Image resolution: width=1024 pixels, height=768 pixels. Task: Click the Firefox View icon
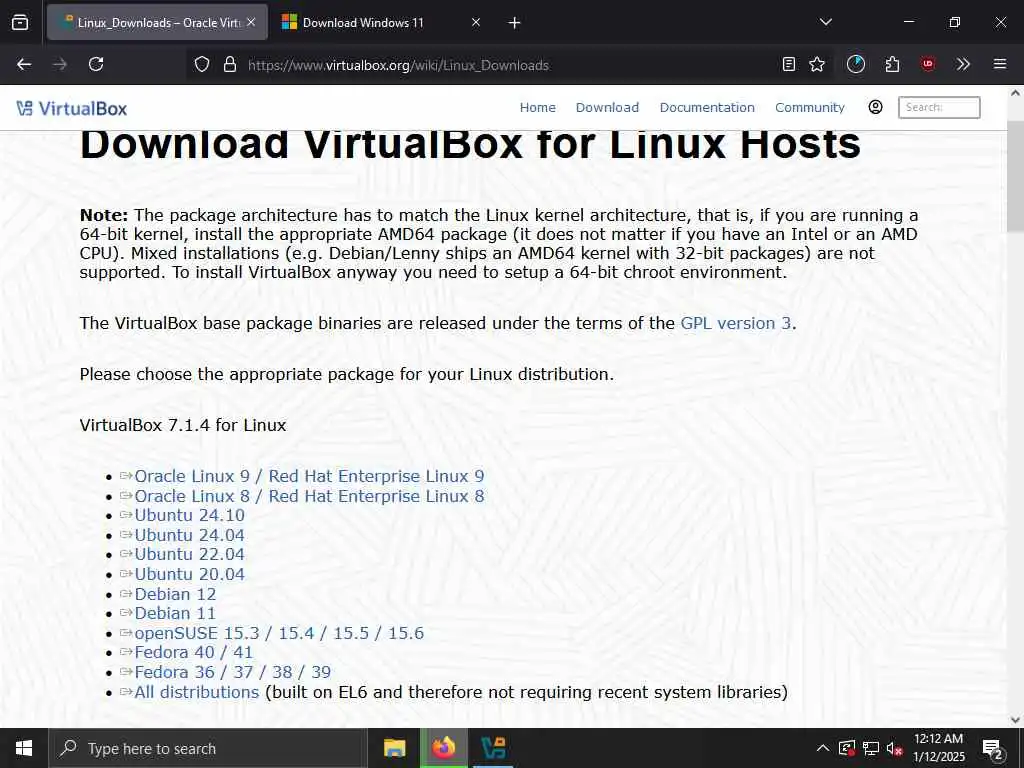coord(20,22)
